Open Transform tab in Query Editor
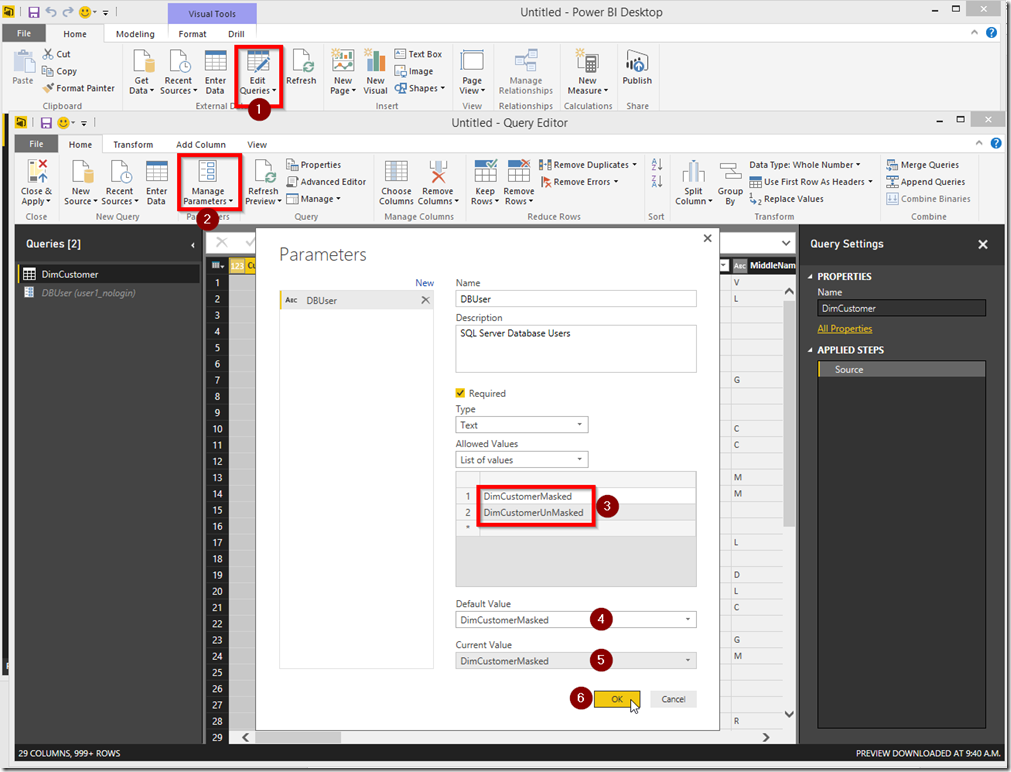Image resolution: width=1011 pixels, height=772 pixels. tap(133, 144)
